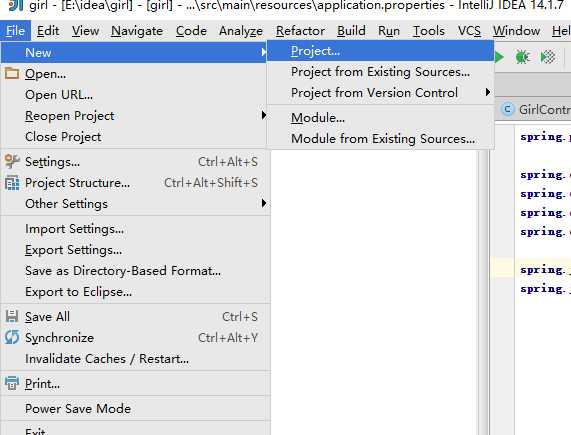This screenshot has height=435, width=571.
Task: Click the Debug bug icon
Action: [522, 57]
